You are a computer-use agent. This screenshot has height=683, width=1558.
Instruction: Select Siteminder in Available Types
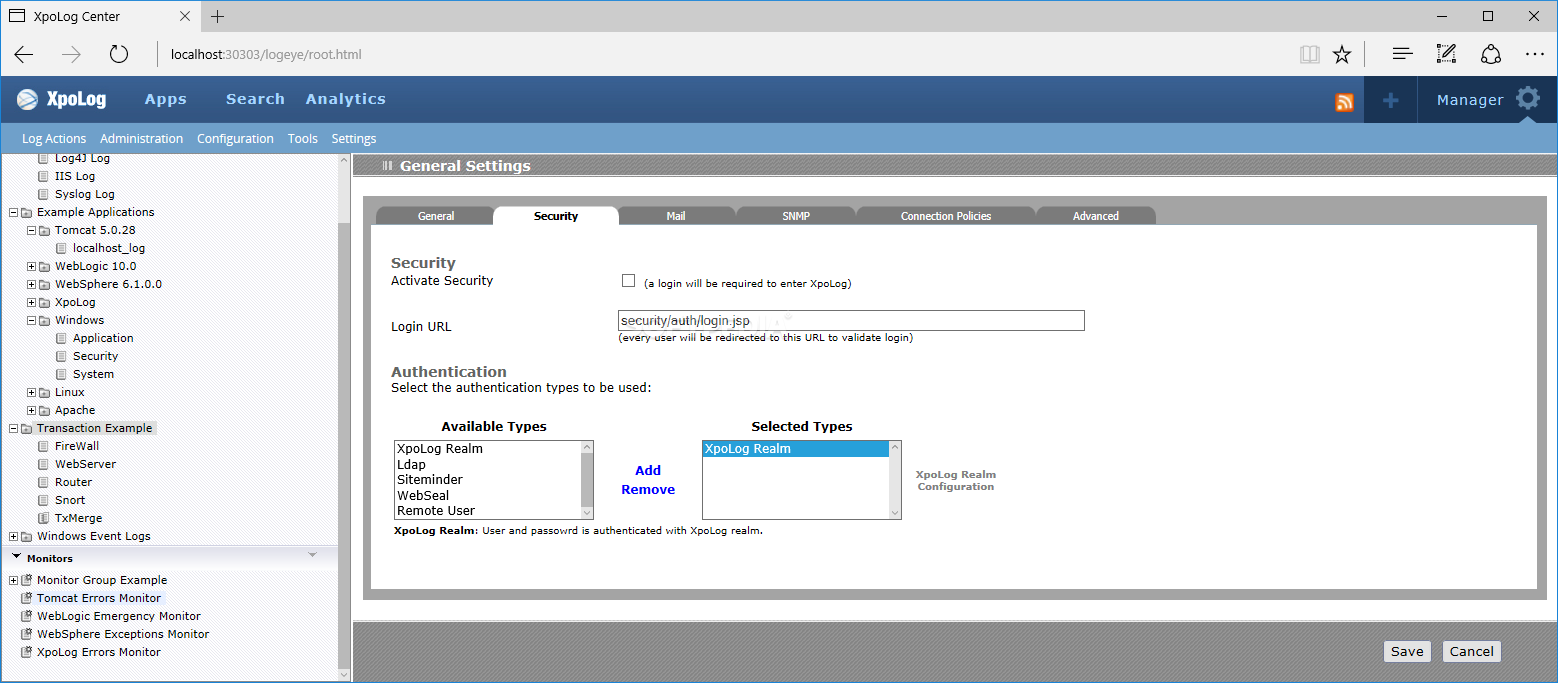point(487,480)
